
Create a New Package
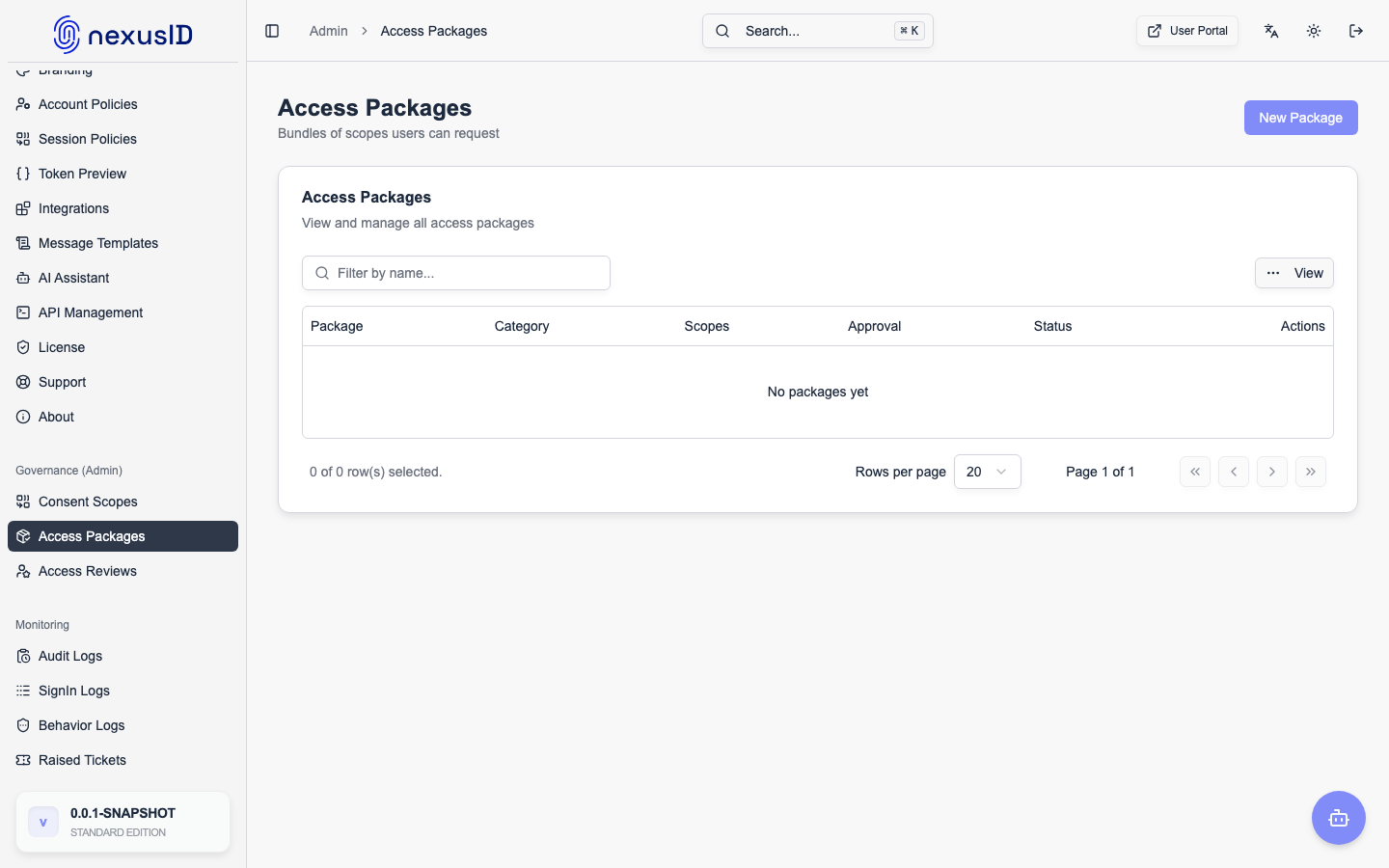[1300, 118]
